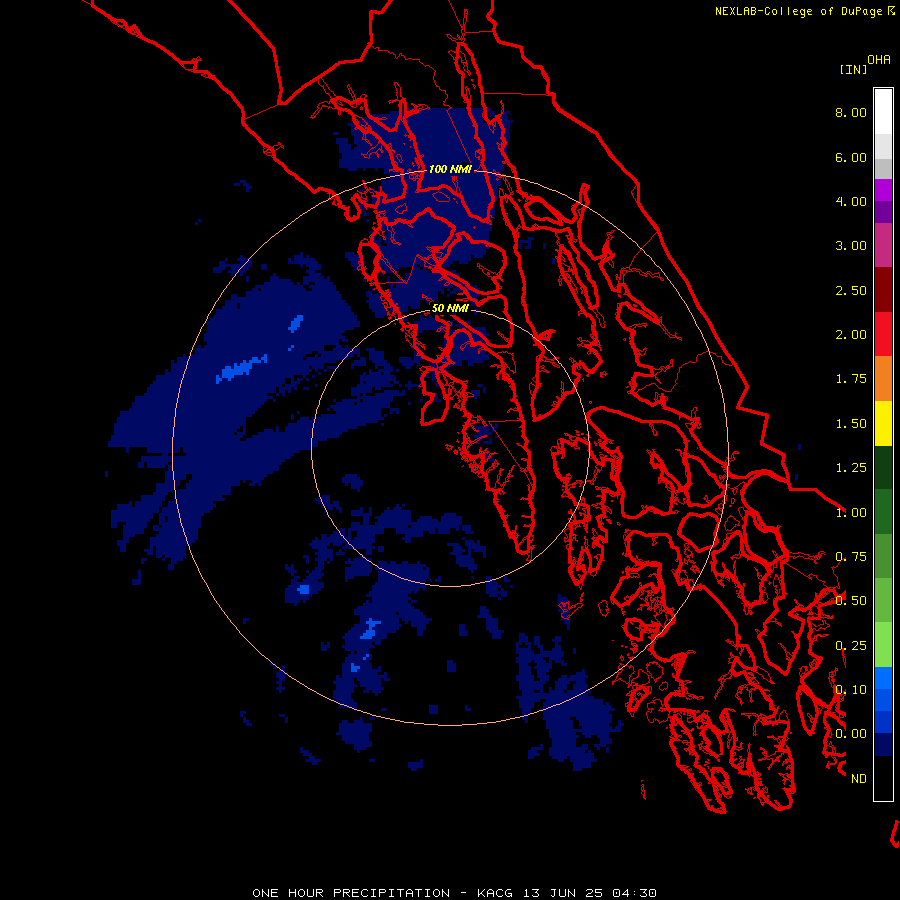The height and width of the screenshot is (900, 900).
Task: Click the 0.00 legend value
Action: point(851,734)
